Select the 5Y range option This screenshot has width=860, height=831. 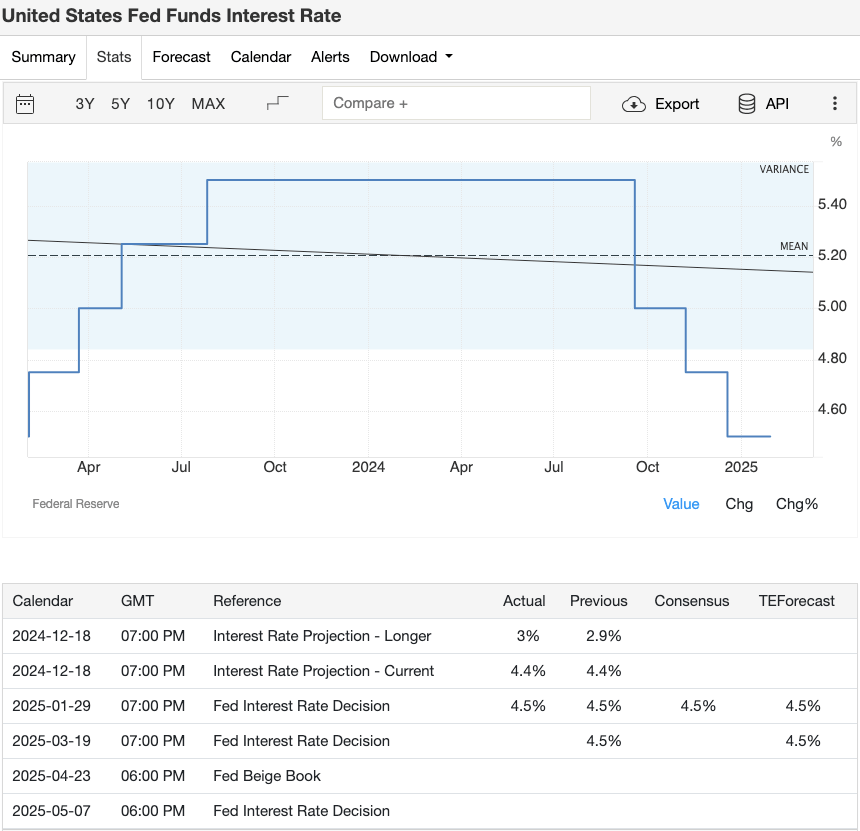point(120,103)
